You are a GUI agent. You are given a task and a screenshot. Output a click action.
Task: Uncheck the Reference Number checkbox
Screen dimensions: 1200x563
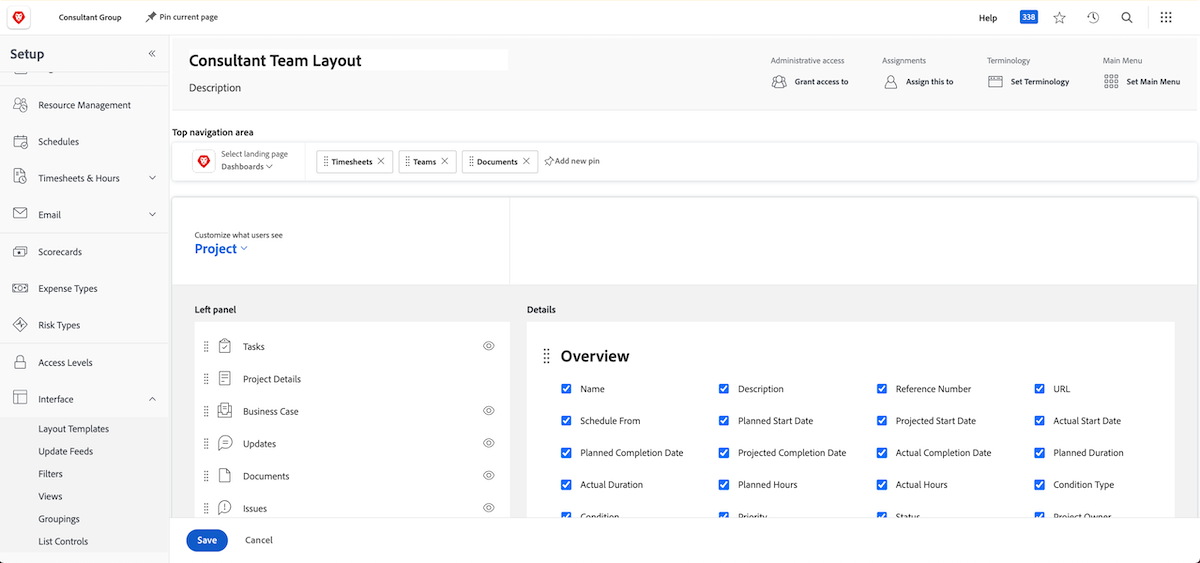(882, 388)
